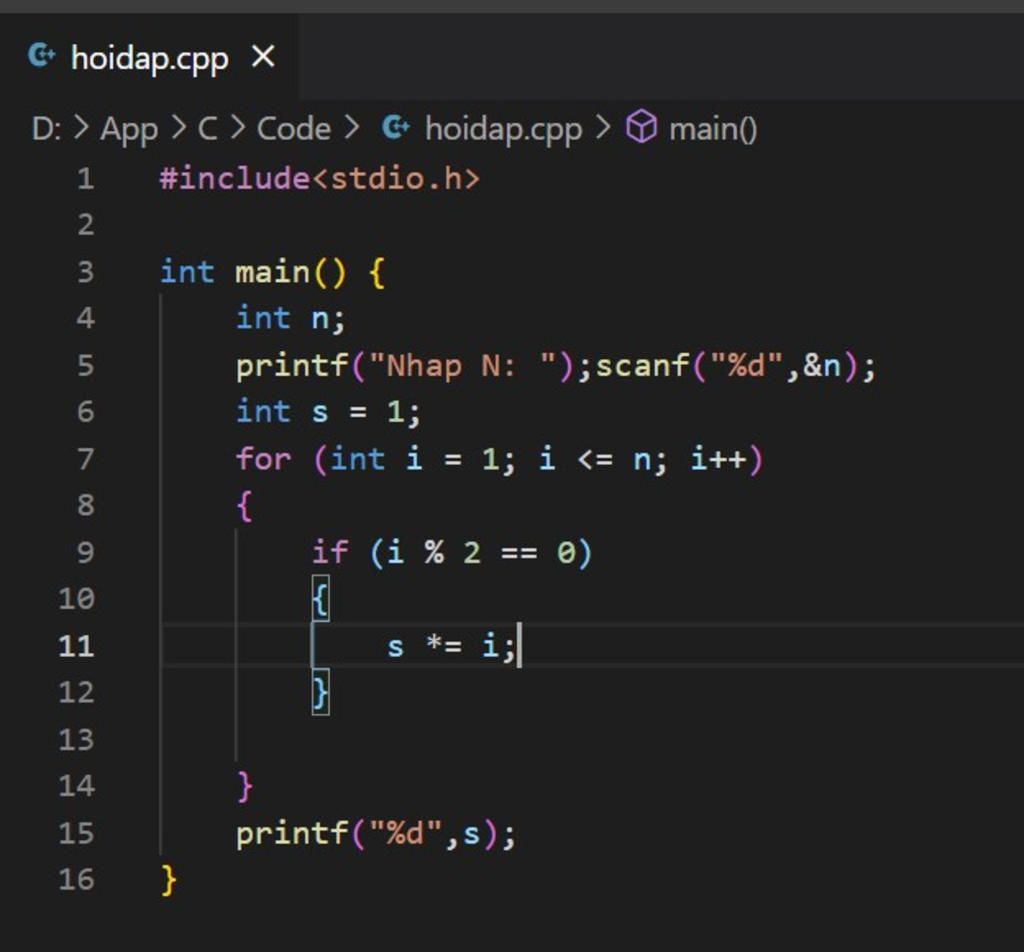
Task: Open the Code breadcrumb folder
Action: coord(294,129)
